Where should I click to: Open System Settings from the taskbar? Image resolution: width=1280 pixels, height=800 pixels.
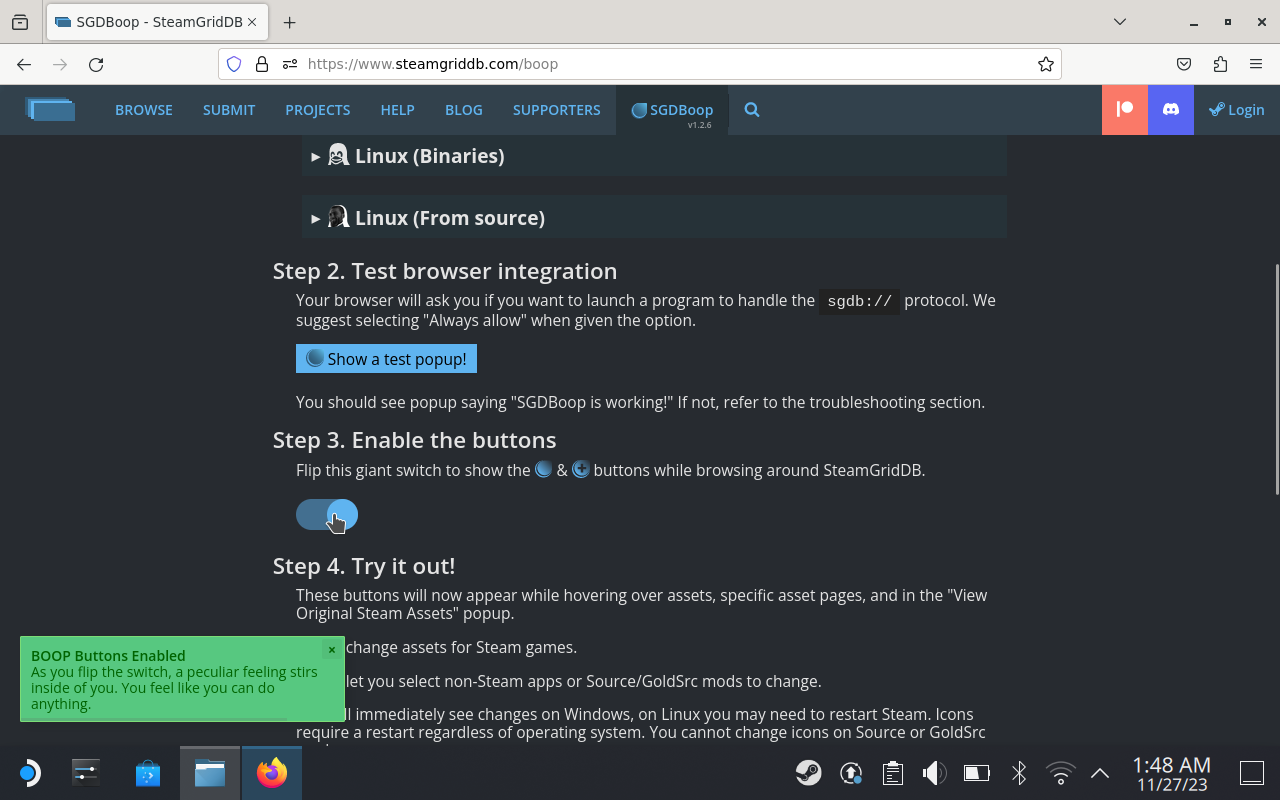point(86,773)
